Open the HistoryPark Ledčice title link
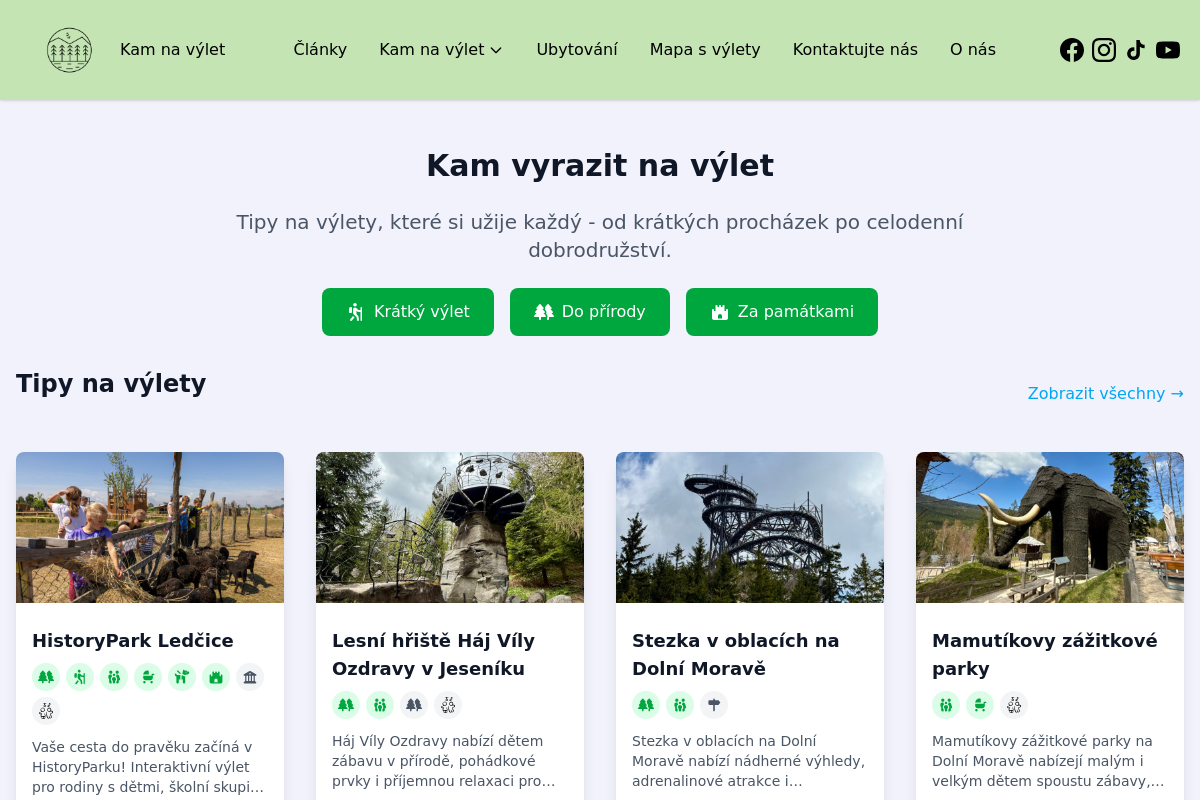Viewport: 1200px width, 800px height. pyautogui.click(x=133, y=641)
